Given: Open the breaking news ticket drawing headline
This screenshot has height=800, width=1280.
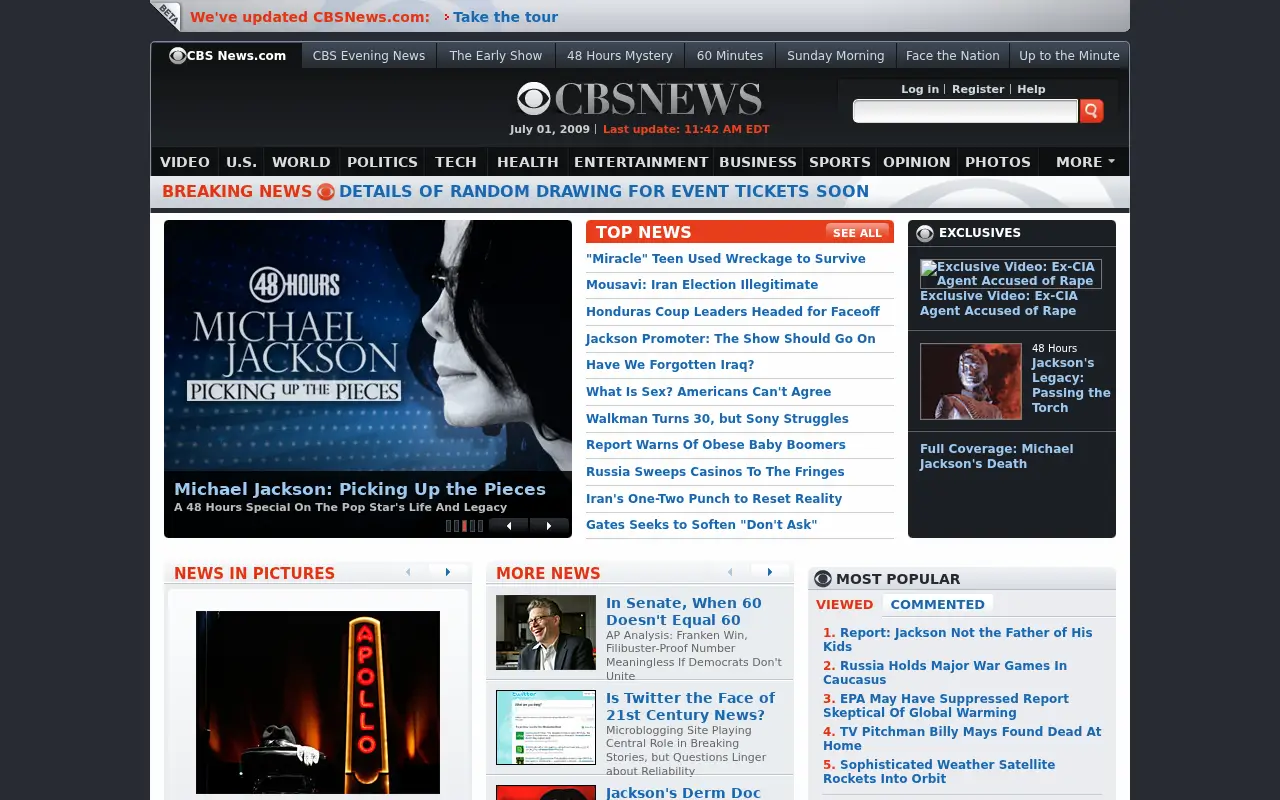Looking at the screenshot, I should [x=604, y=192].
